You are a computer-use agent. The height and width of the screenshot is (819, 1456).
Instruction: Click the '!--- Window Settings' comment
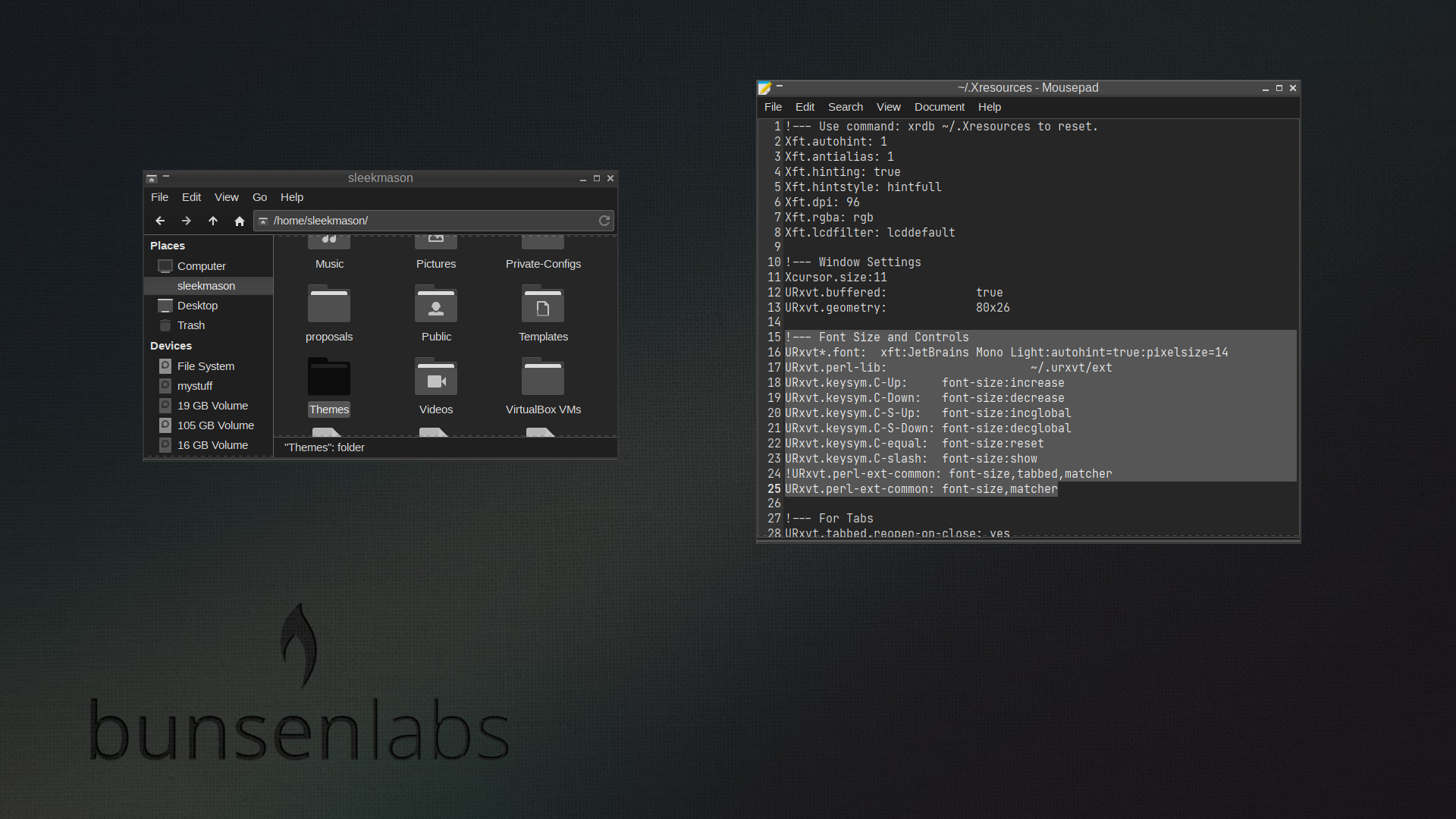(x=853, y=262)
